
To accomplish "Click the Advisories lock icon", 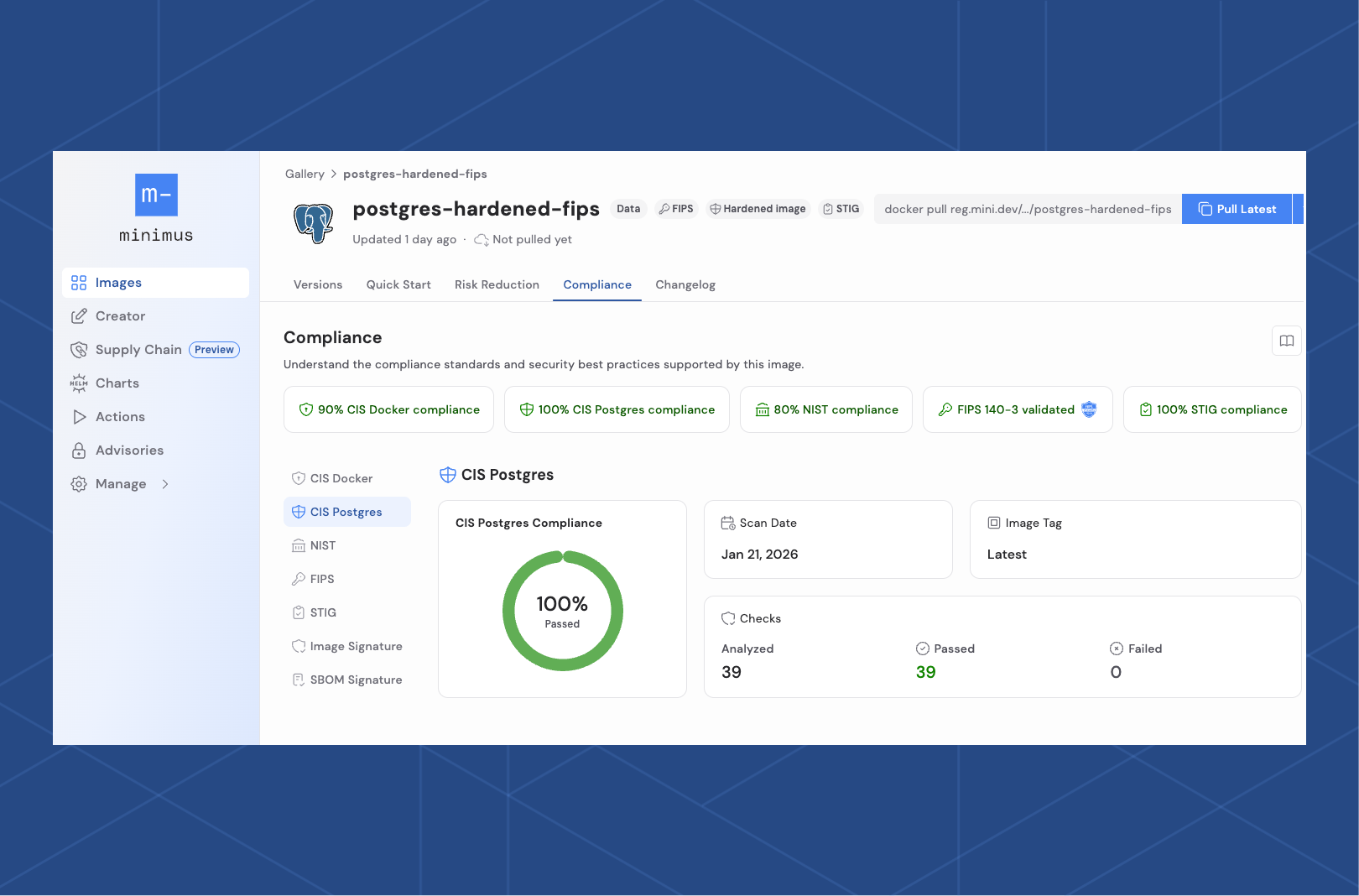I will [79, 451].
